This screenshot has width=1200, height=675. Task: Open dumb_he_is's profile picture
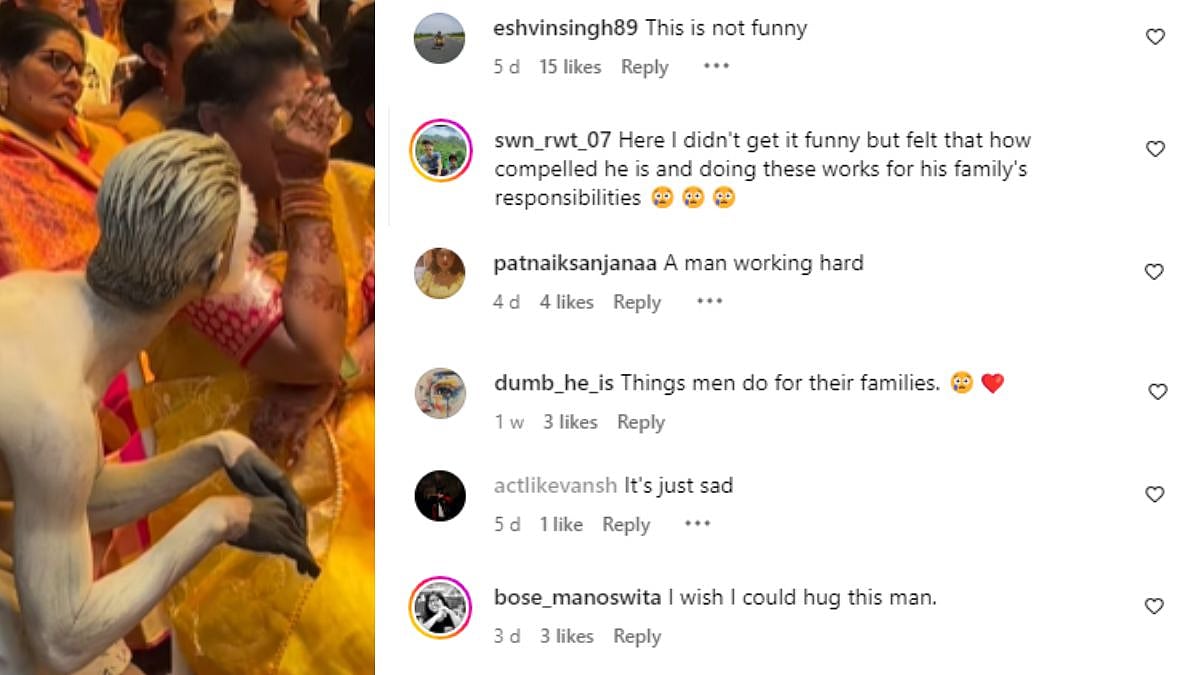pyautogui.click(x=440, y=393)
